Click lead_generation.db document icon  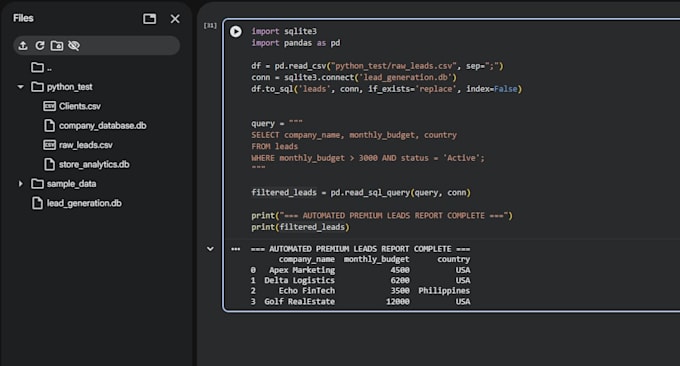click(x=37, y=203)
